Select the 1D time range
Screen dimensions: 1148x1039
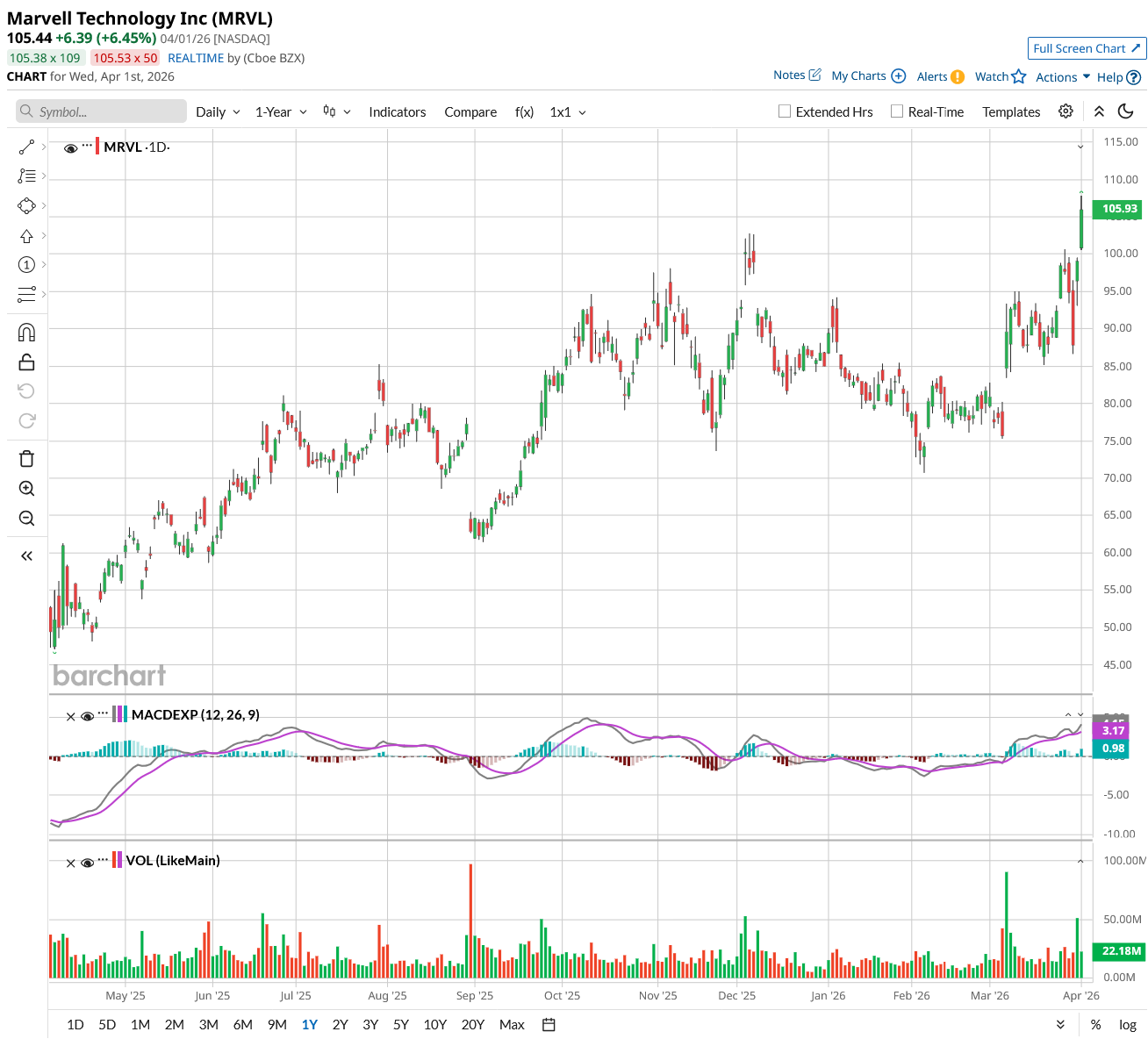tap(75, 1024)
